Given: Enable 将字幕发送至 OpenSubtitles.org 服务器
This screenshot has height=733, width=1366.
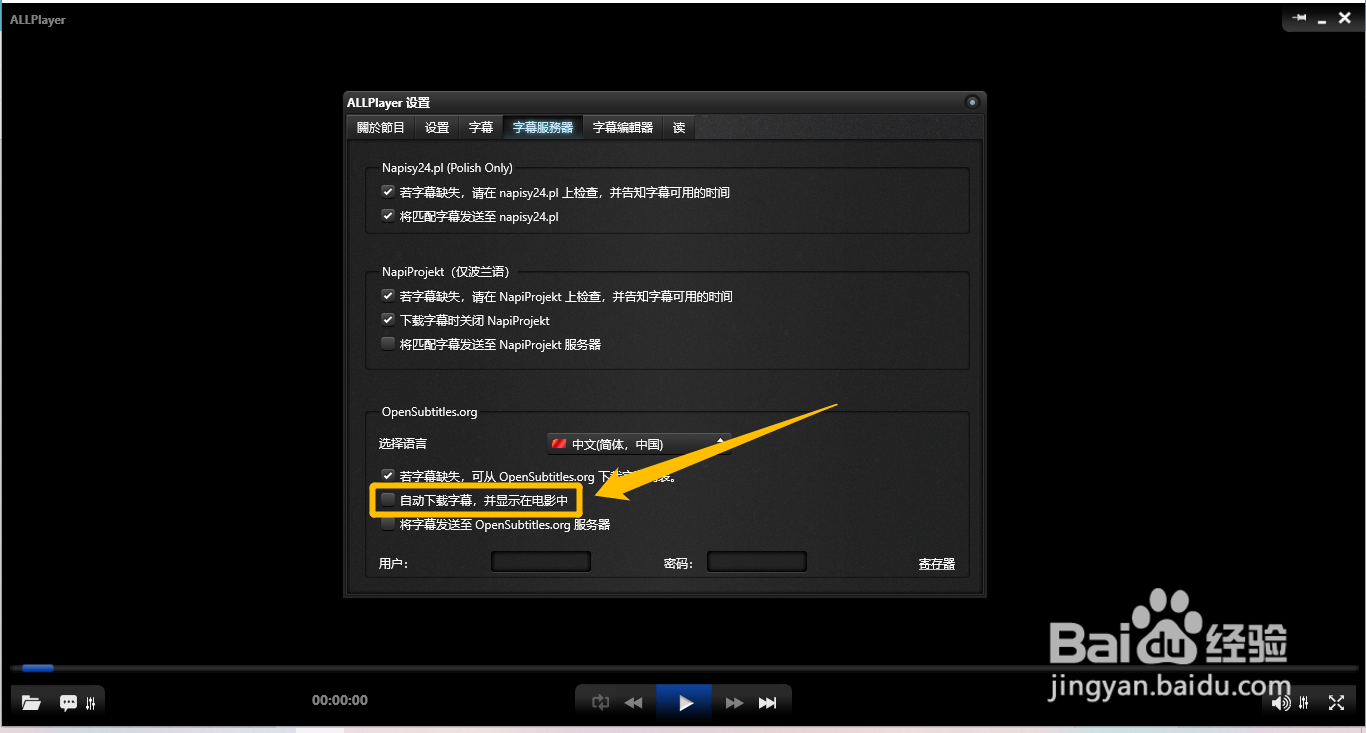Looking at the screenshot, I should [388, 524].
